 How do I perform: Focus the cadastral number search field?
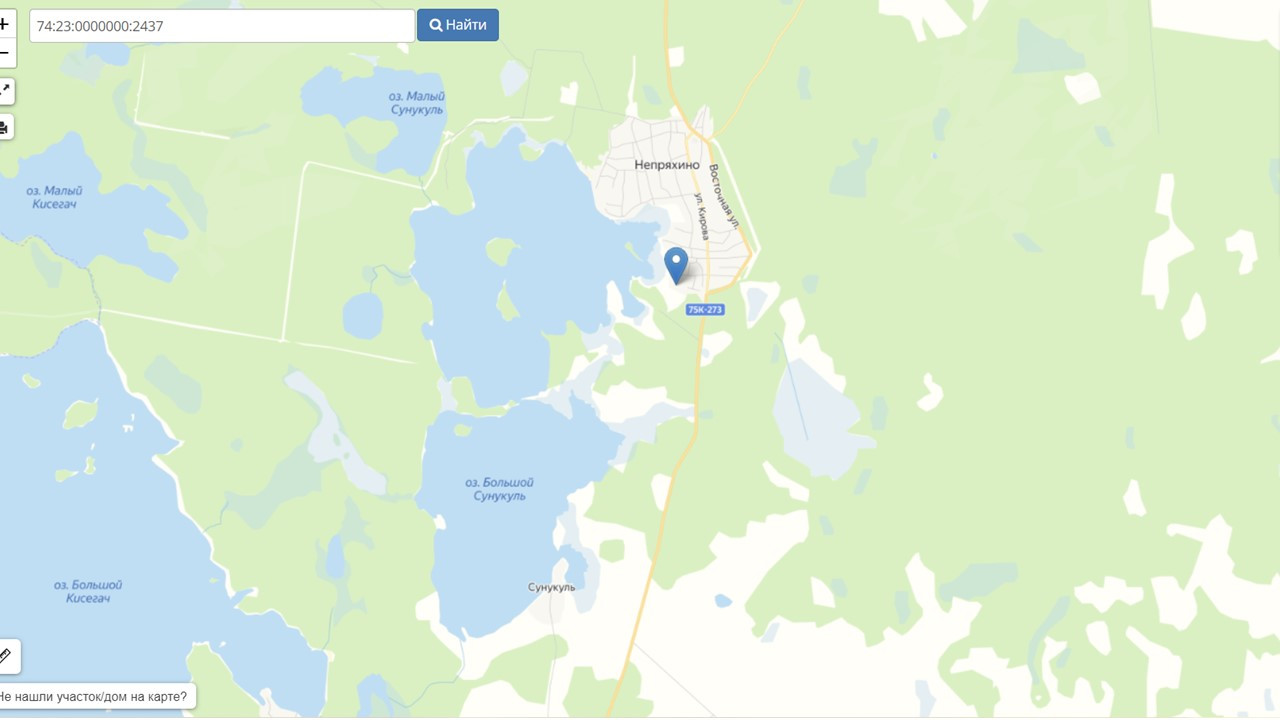[222, 26]
